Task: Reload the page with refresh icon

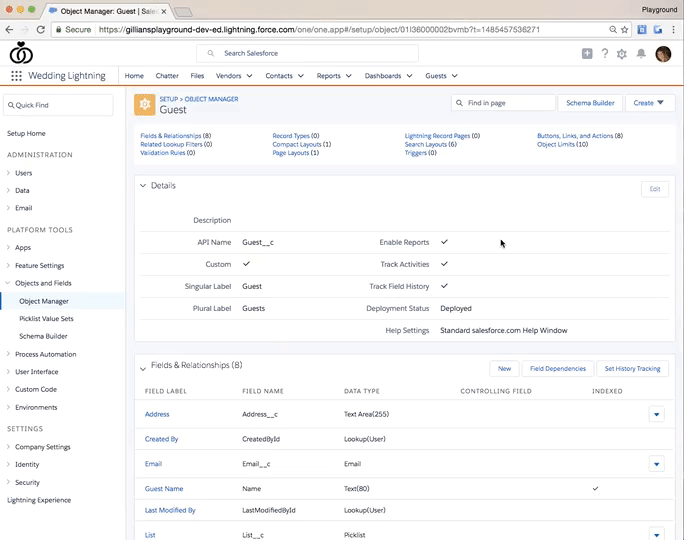Action: (x=41, y=30)
